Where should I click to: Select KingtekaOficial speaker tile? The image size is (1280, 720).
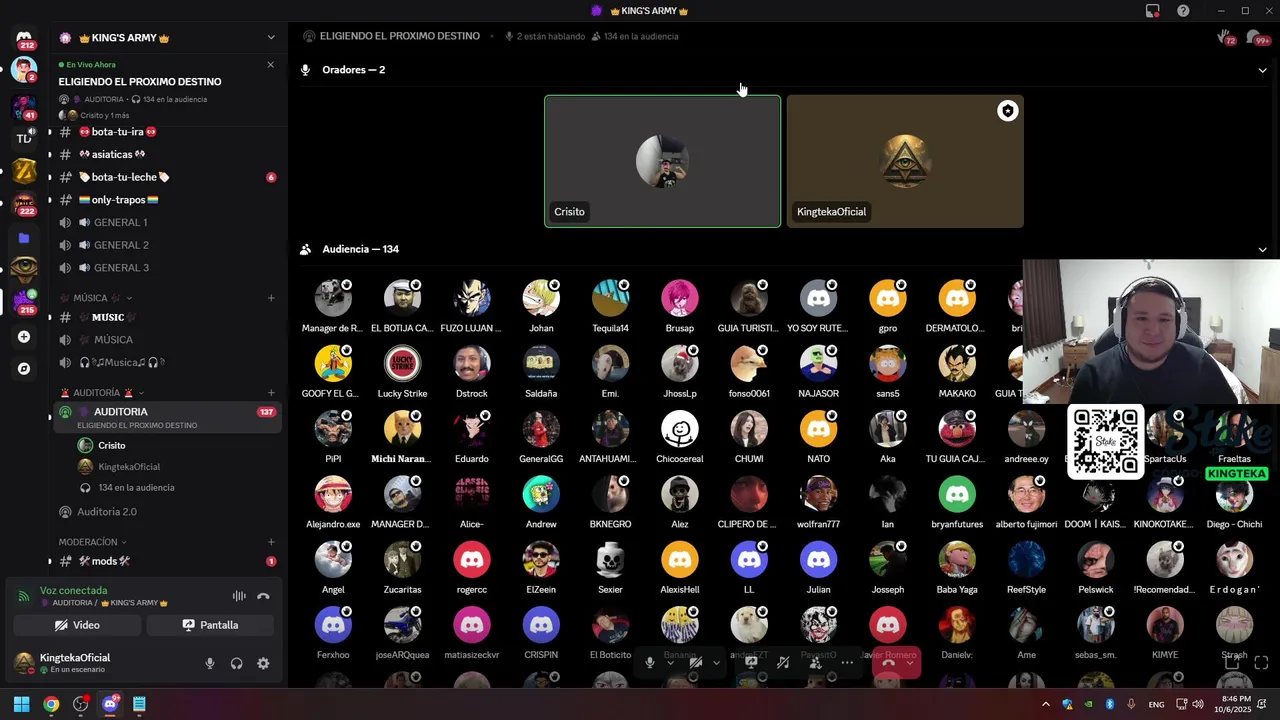pyautogui.click(x=905, y=161)
